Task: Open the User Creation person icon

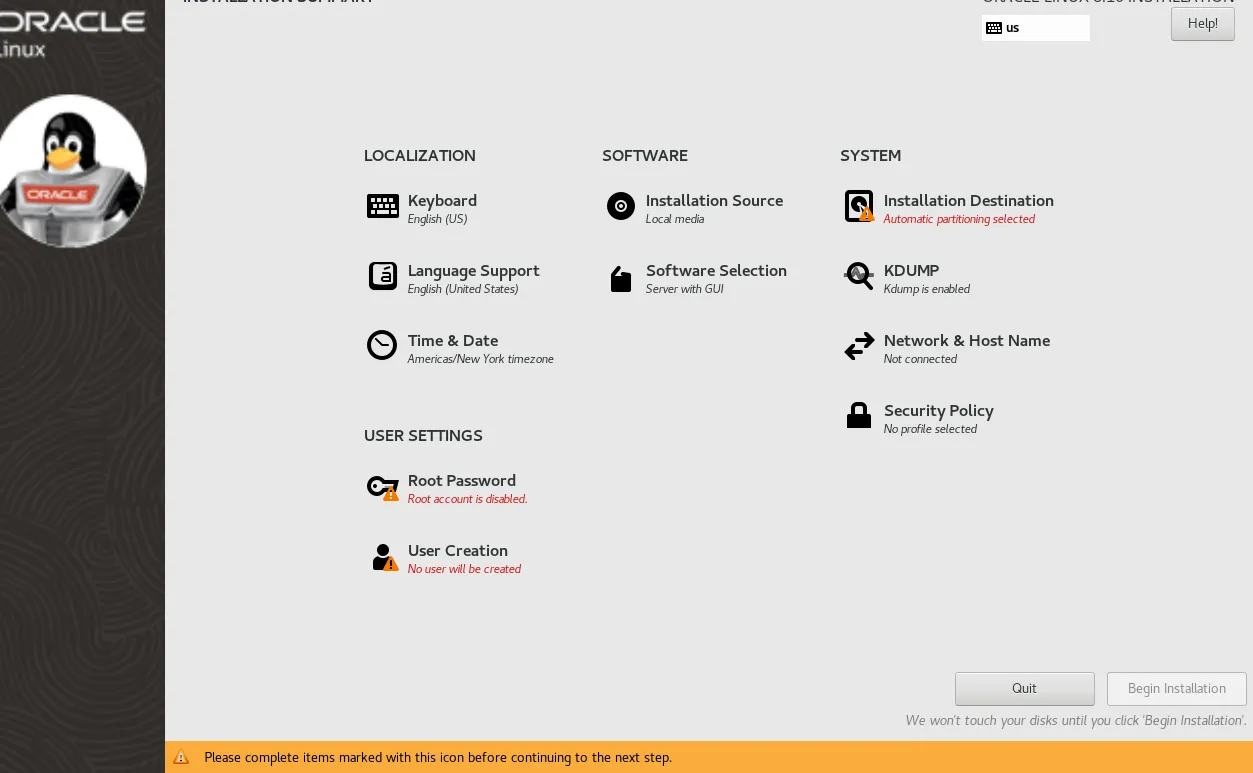Action: click(385, 557)
